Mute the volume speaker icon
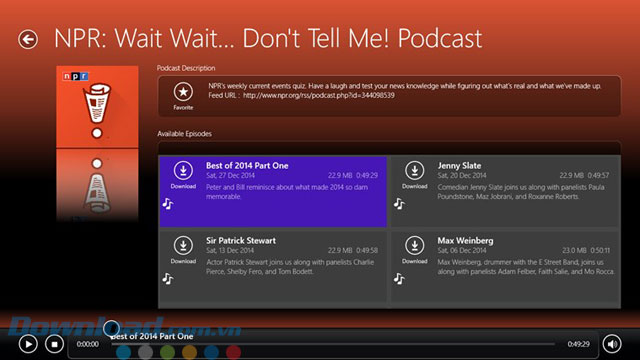The width and height of the screenshot is (640, 360). [612, 344]
